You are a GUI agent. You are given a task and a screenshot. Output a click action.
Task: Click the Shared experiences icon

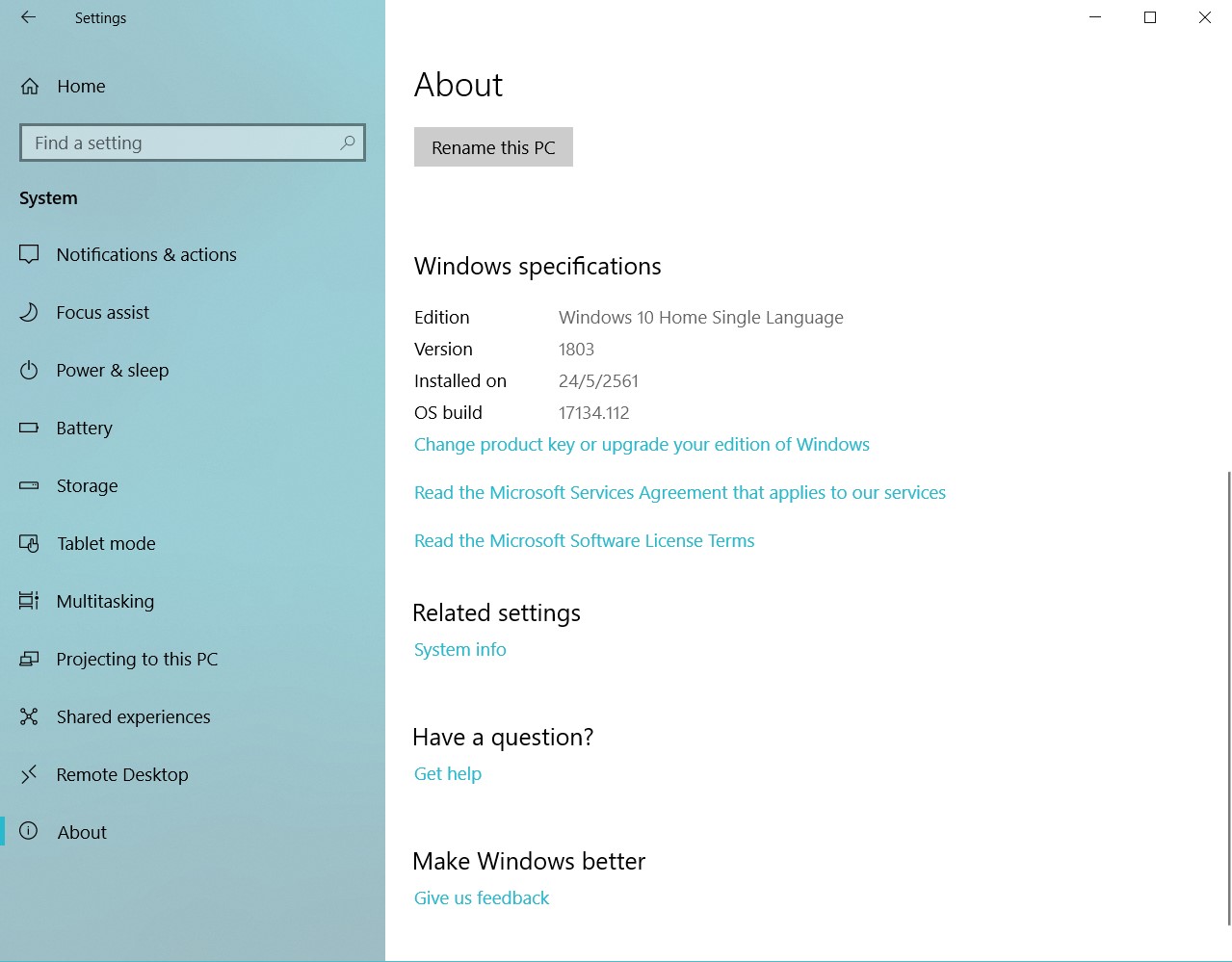(29, 716)
